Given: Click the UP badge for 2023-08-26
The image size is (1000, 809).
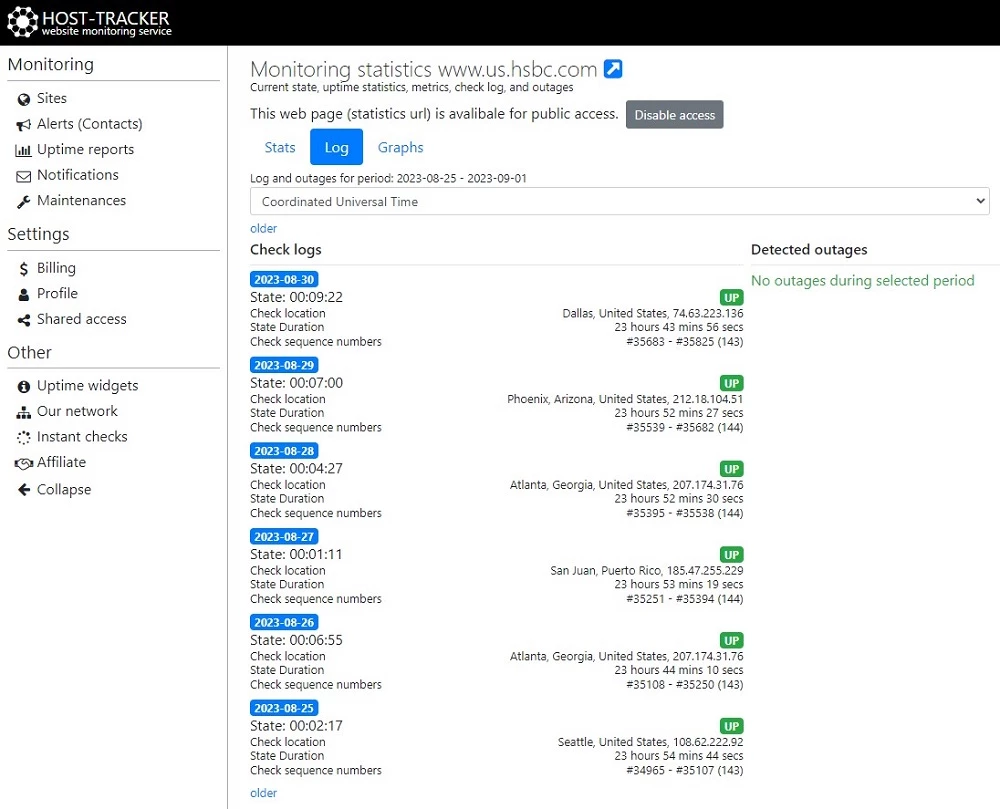Looking at the screenshot, I should click(x=732, y=641).
